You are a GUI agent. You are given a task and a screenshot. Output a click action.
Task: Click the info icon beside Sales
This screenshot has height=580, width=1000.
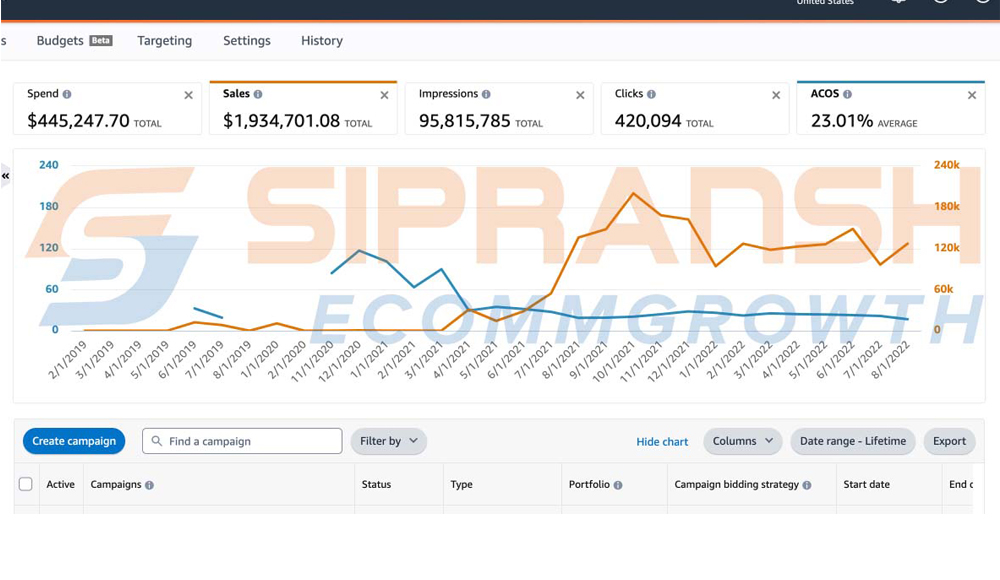point(258,94)
